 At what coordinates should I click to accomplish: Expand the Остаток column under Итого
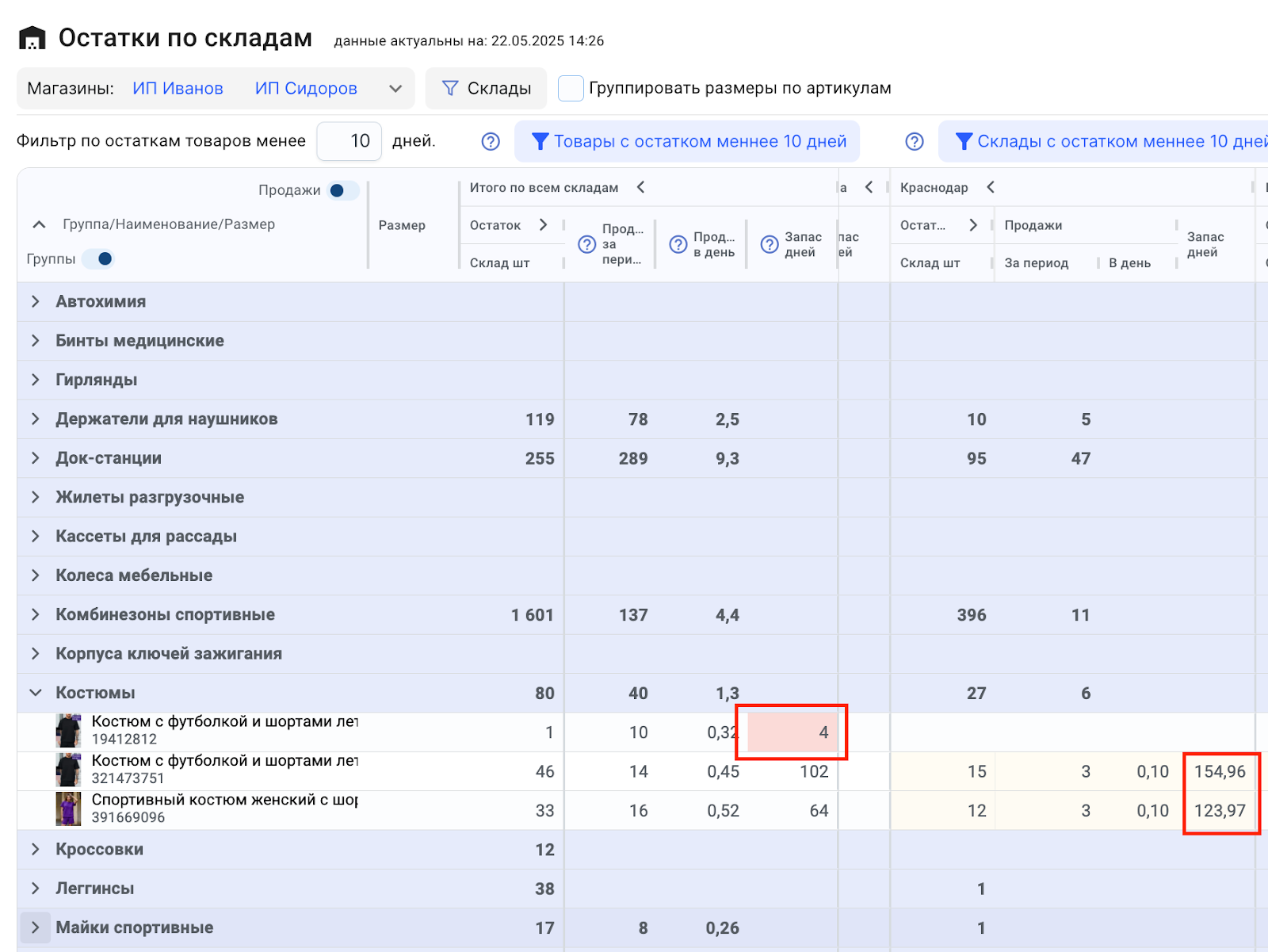(x=543, y=225)
